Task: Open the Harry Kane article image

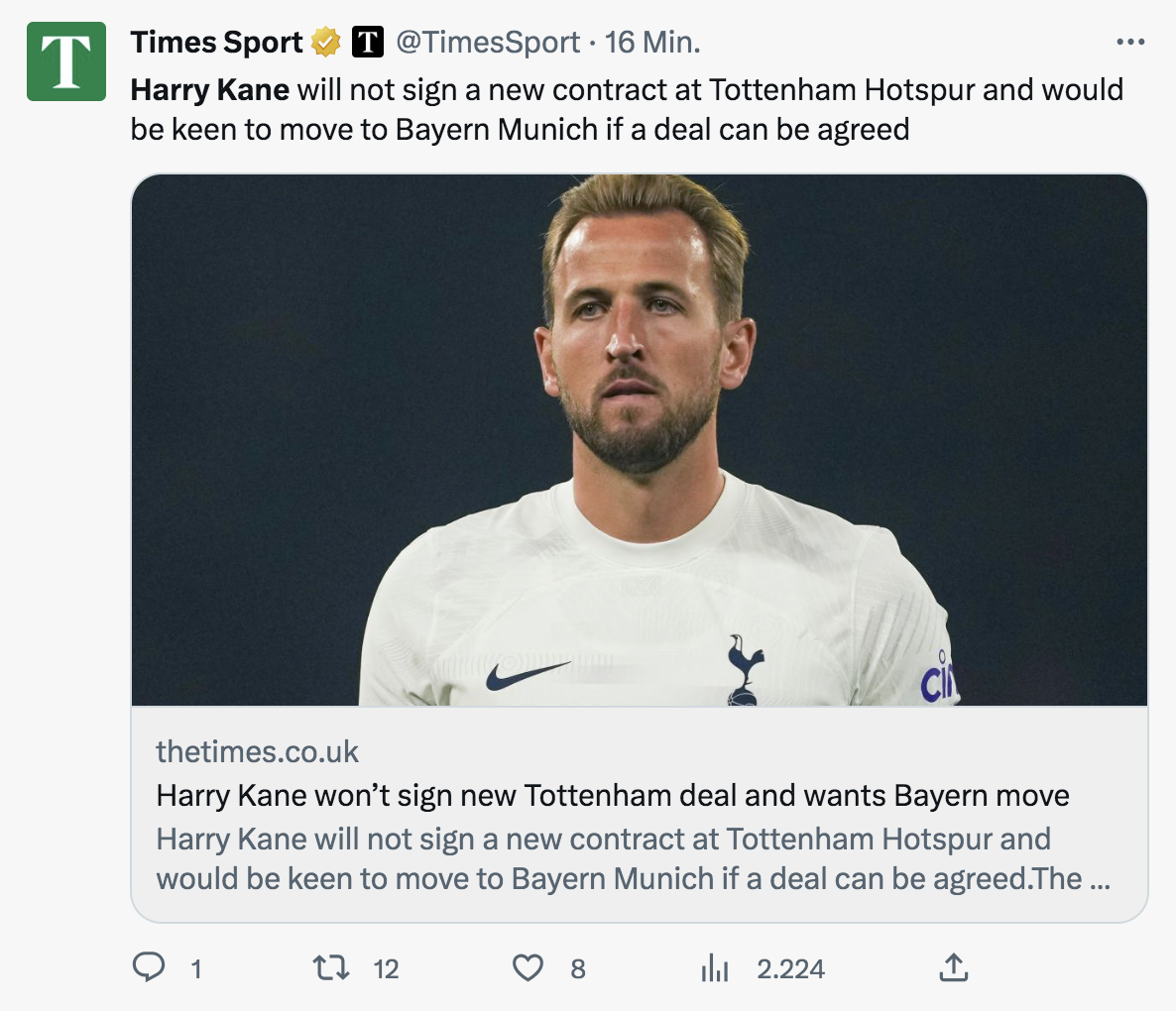Action: point(640,440)
